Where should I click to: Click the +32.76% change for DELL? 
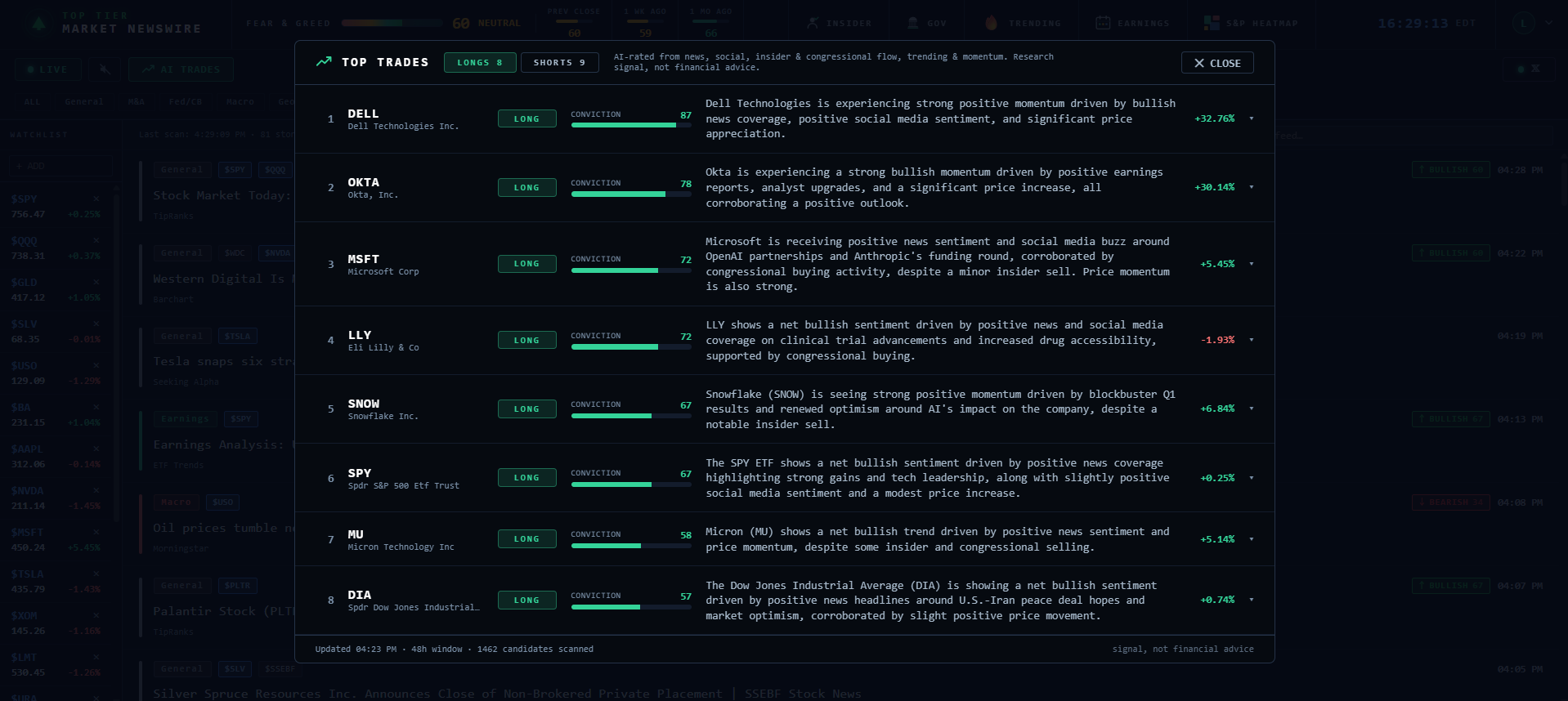pos(1215,118)
